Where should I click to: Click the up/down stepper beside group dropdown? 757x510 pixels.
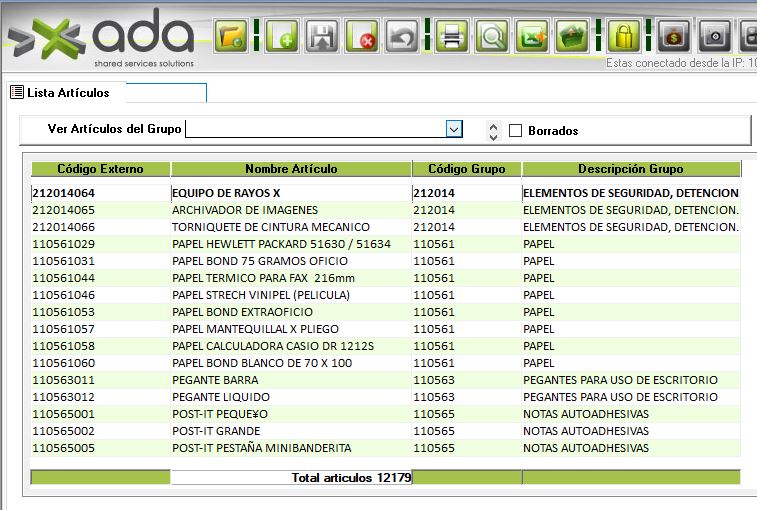pos(492,130)
